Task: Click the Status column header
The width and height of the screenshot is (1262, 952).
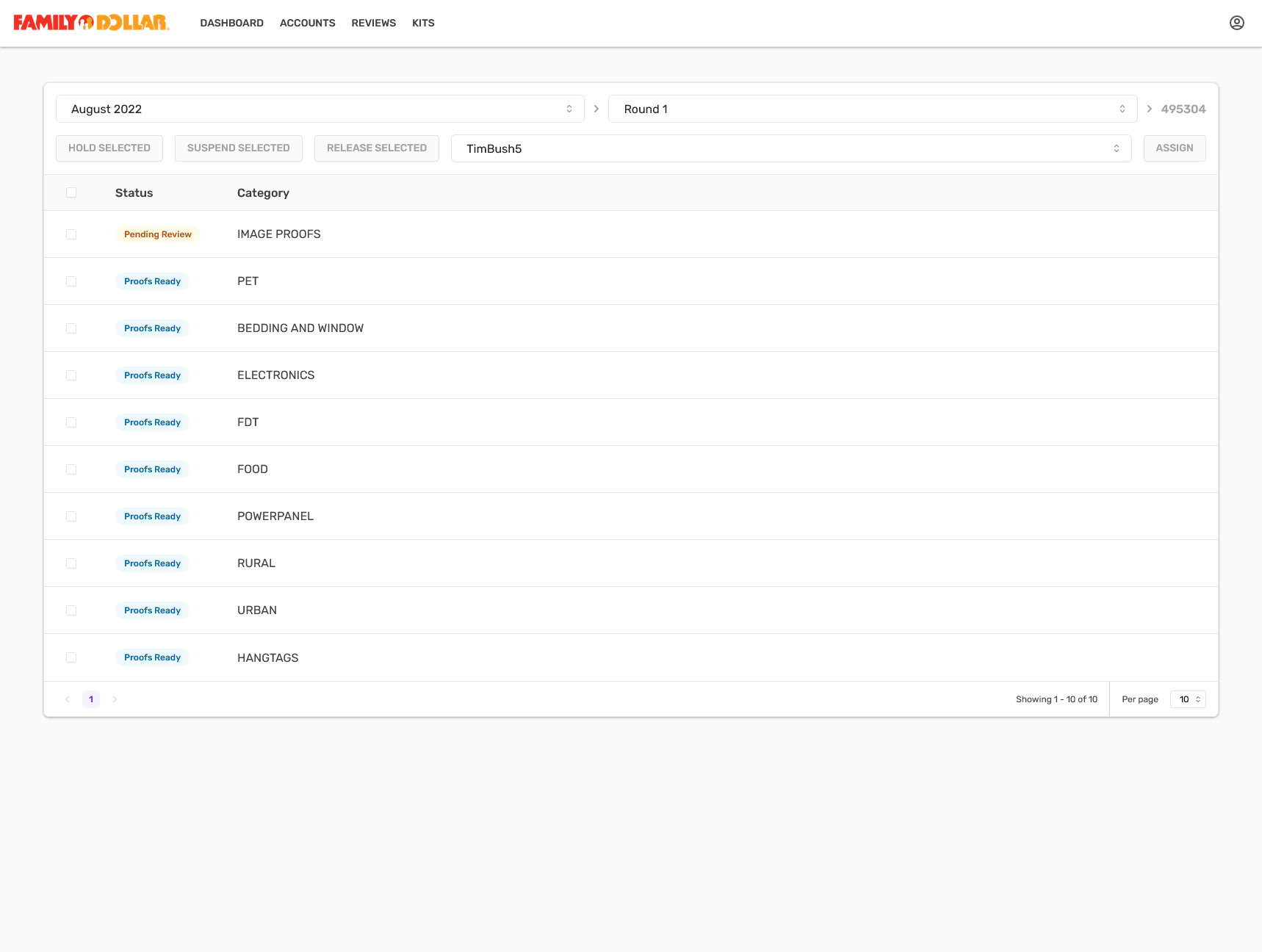Action: [134, 192]
